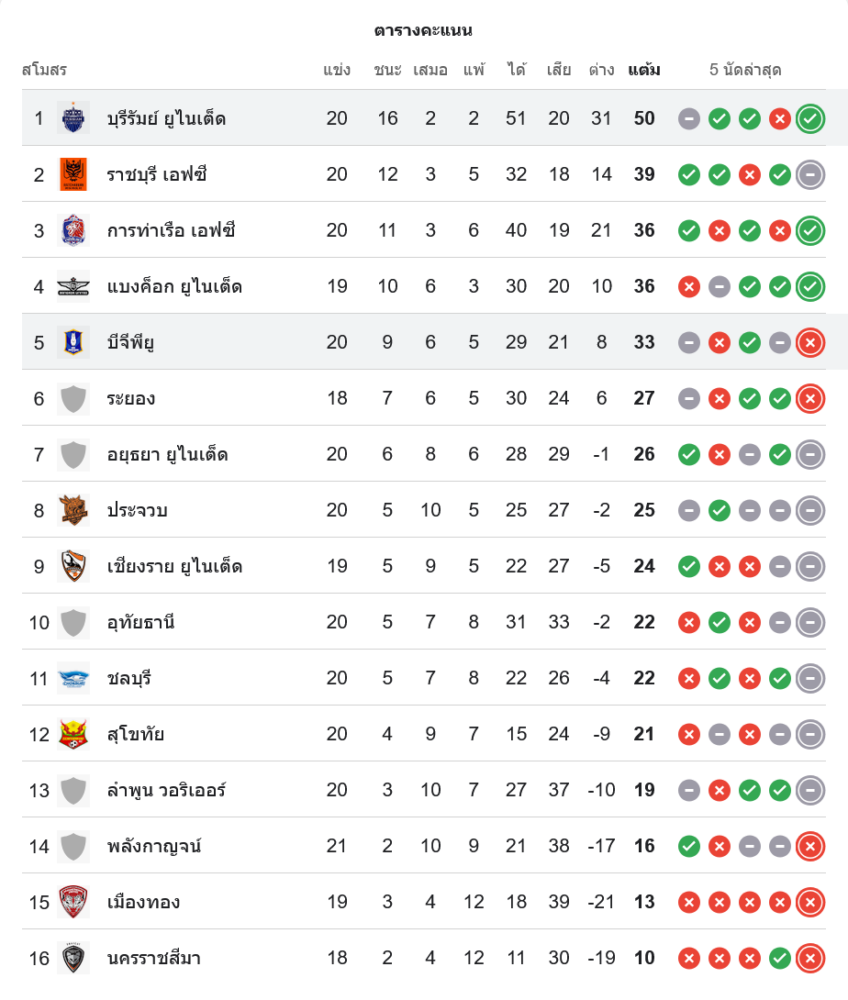The image size is (848, 1000).
Task: Click the Chiangrai United club crest
Action: click(73, 567)
